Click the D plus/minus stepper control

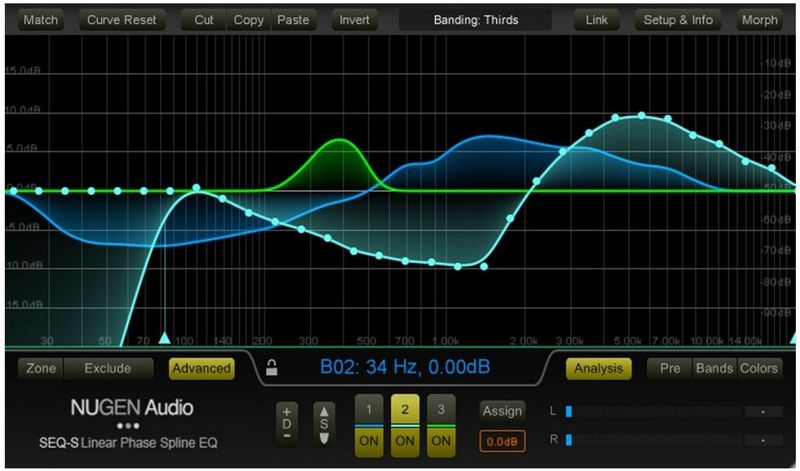tap(287, 424)
